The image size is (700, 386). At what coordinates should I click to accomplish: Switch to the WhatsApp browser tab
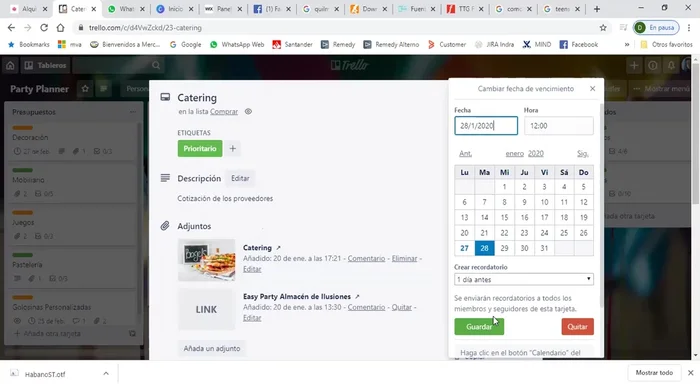(126, 9)
